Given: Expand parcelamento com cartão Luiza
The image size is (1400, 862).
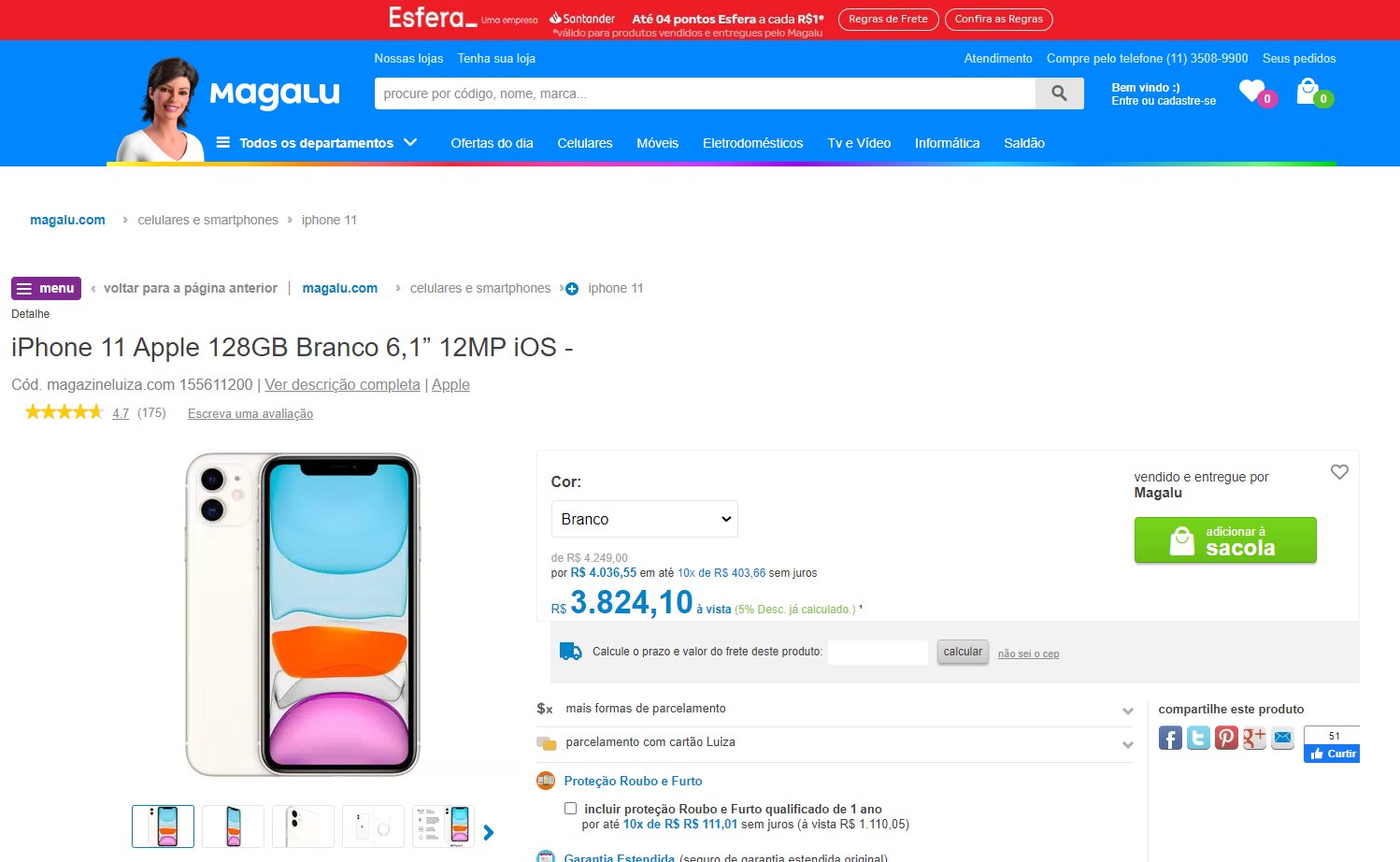Looking at the screenshot, I should tap(836, 742).
